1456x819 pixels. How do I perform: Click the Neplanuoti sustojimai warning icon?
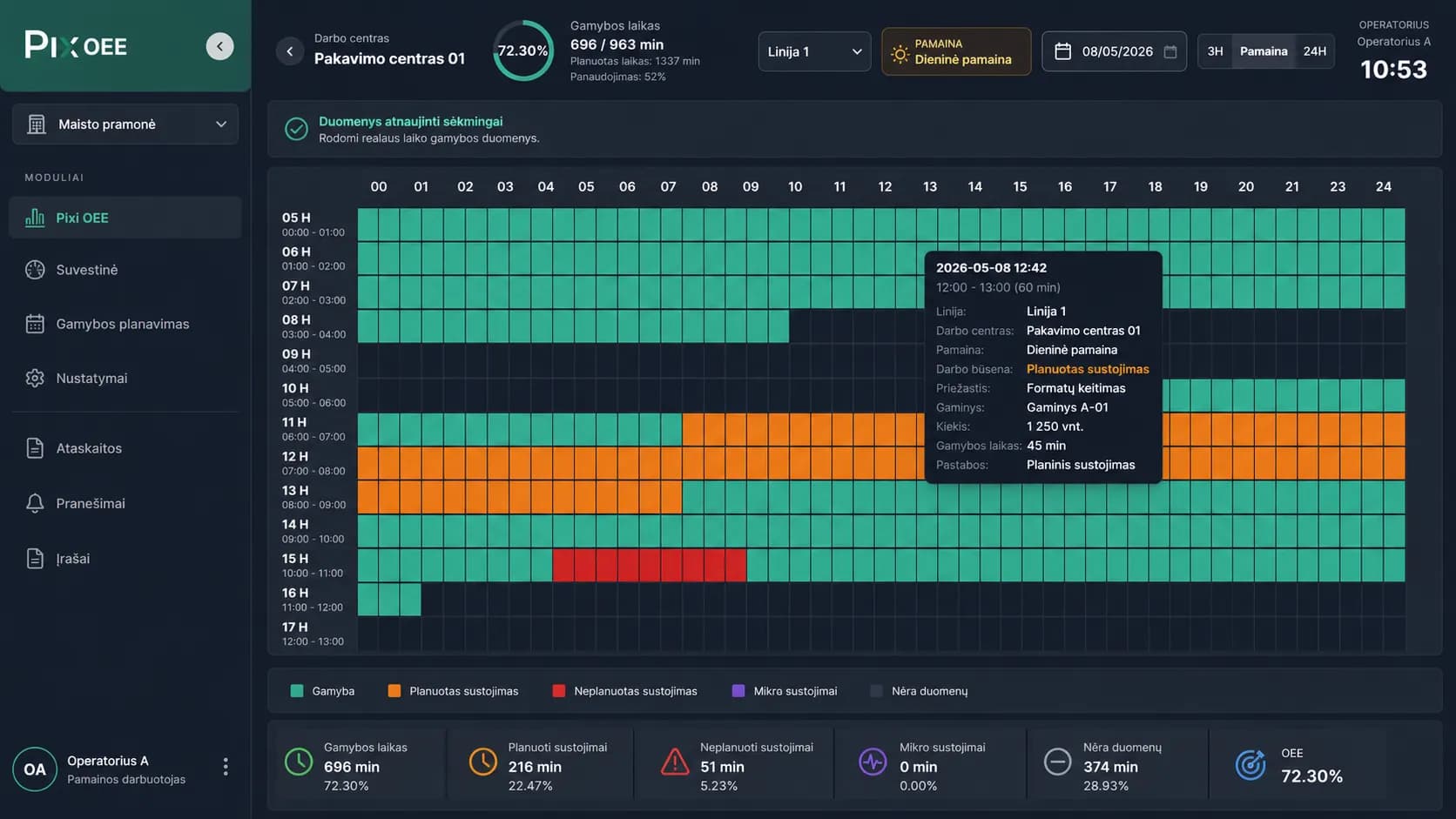pos(675,762)
